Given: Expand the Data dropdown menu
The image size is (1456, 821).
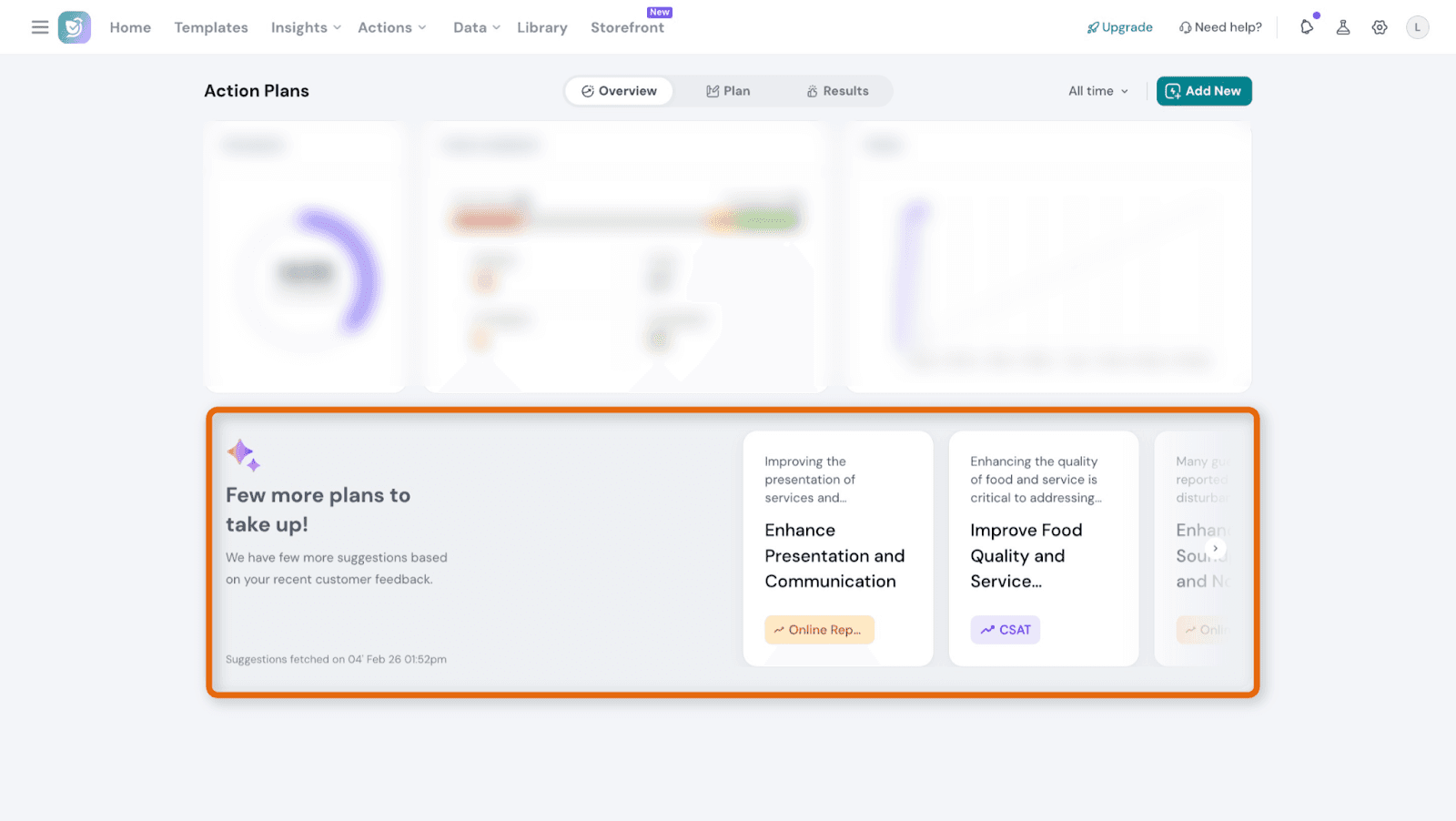Looking at the screenshot, I should (477, 27).
